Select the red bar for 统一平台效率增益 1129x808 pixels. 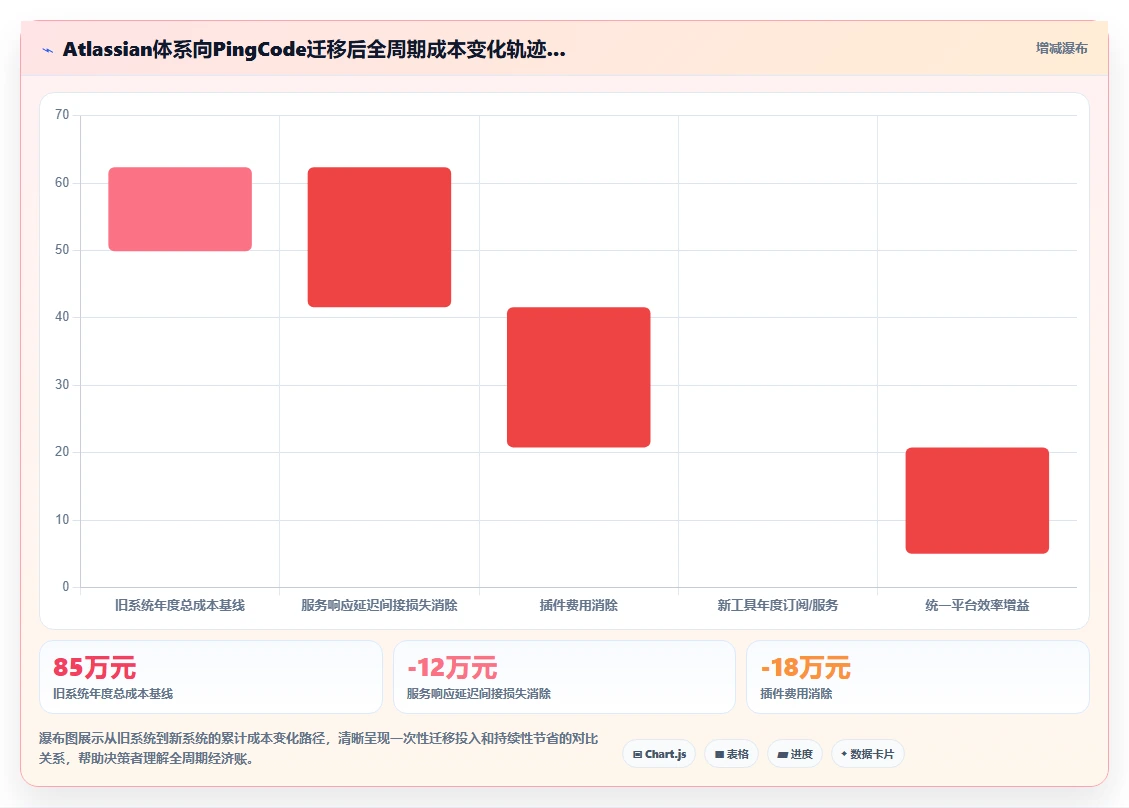pyautogui.click(x=977, y=500)
